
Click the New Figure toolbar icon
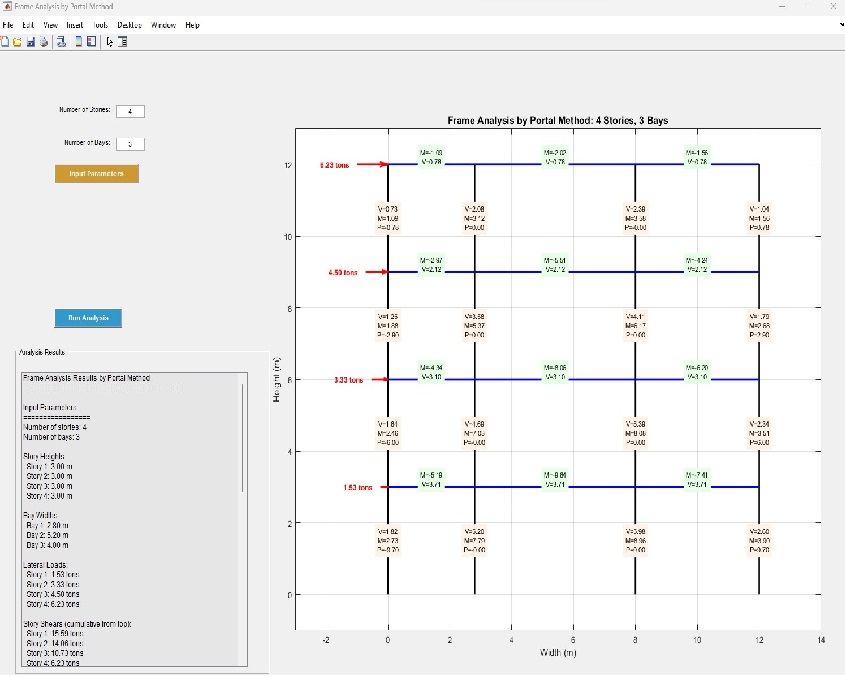(x=5, y=42)
